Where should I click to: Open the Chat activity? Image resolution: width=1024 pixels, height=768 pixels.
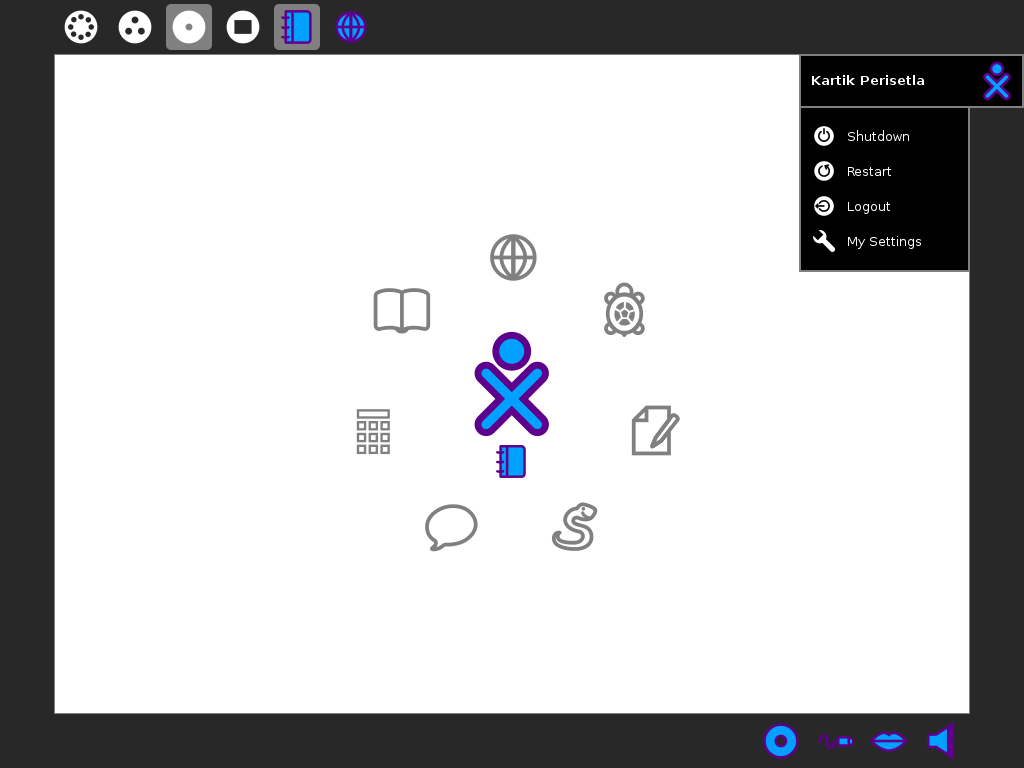pos(450,526)
